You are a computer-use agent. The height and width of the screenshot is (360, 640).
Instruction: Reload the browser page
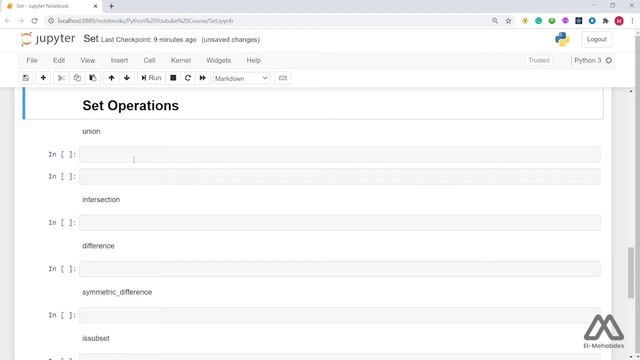35,21
